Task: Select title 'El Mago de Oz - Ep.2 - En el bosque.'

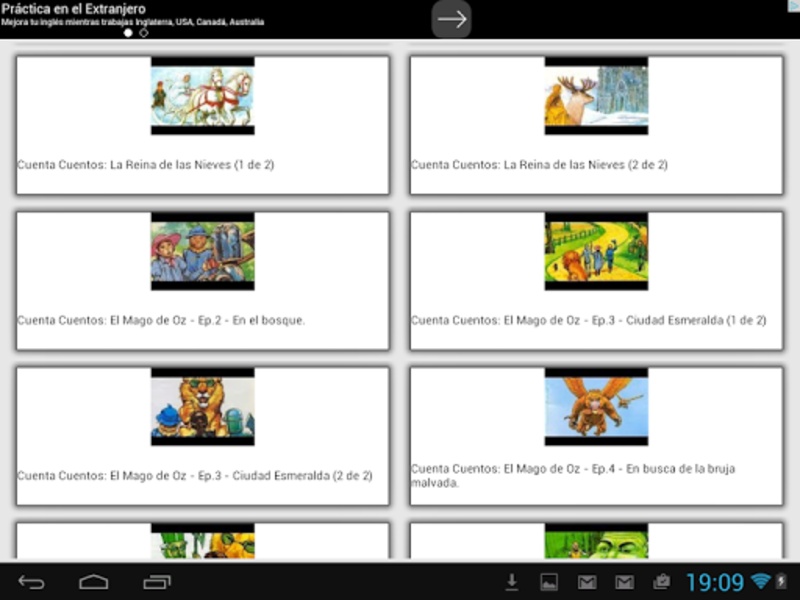Action: tap(208, 320)
